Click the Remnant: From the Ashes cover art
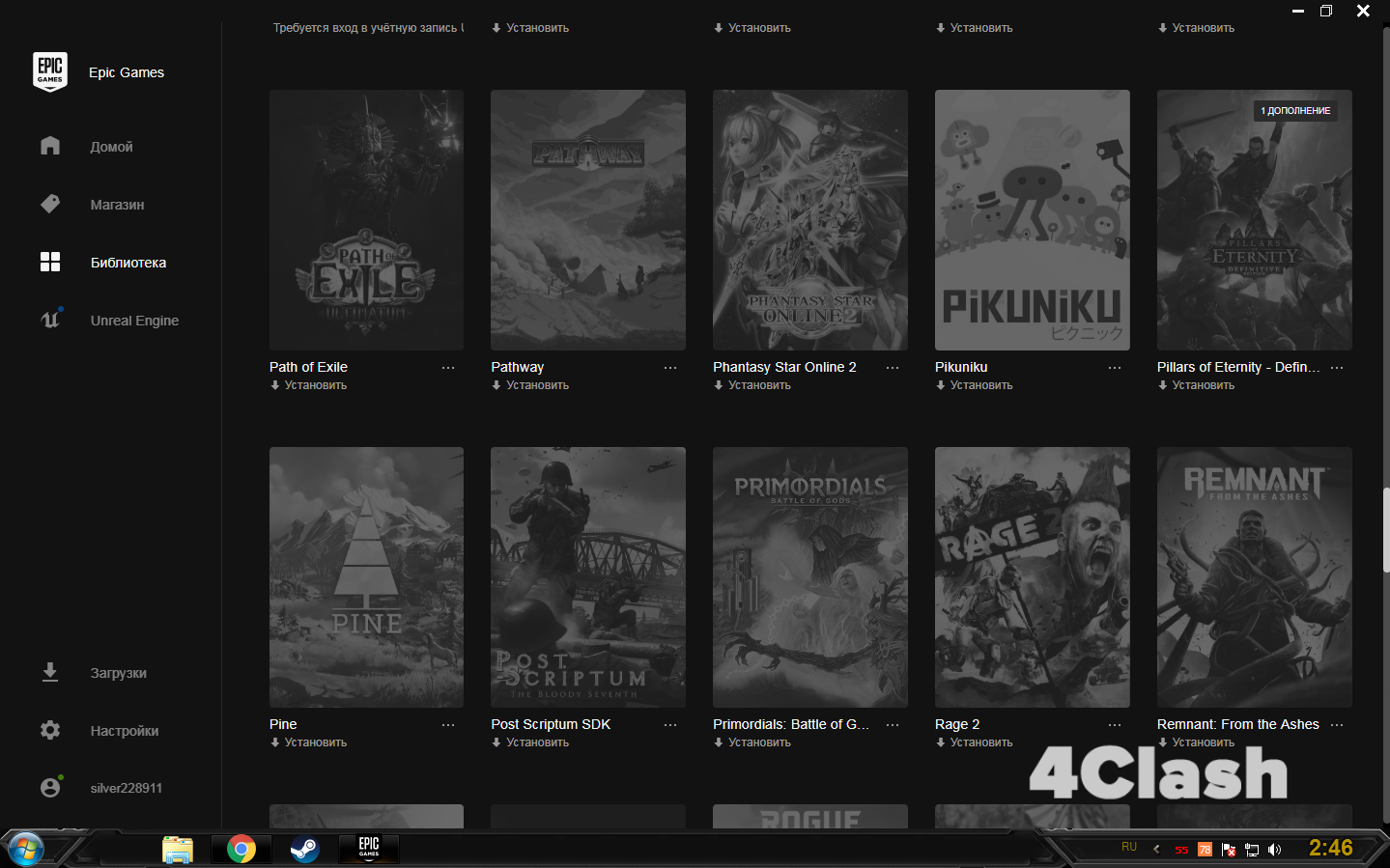 [1255, 577]
